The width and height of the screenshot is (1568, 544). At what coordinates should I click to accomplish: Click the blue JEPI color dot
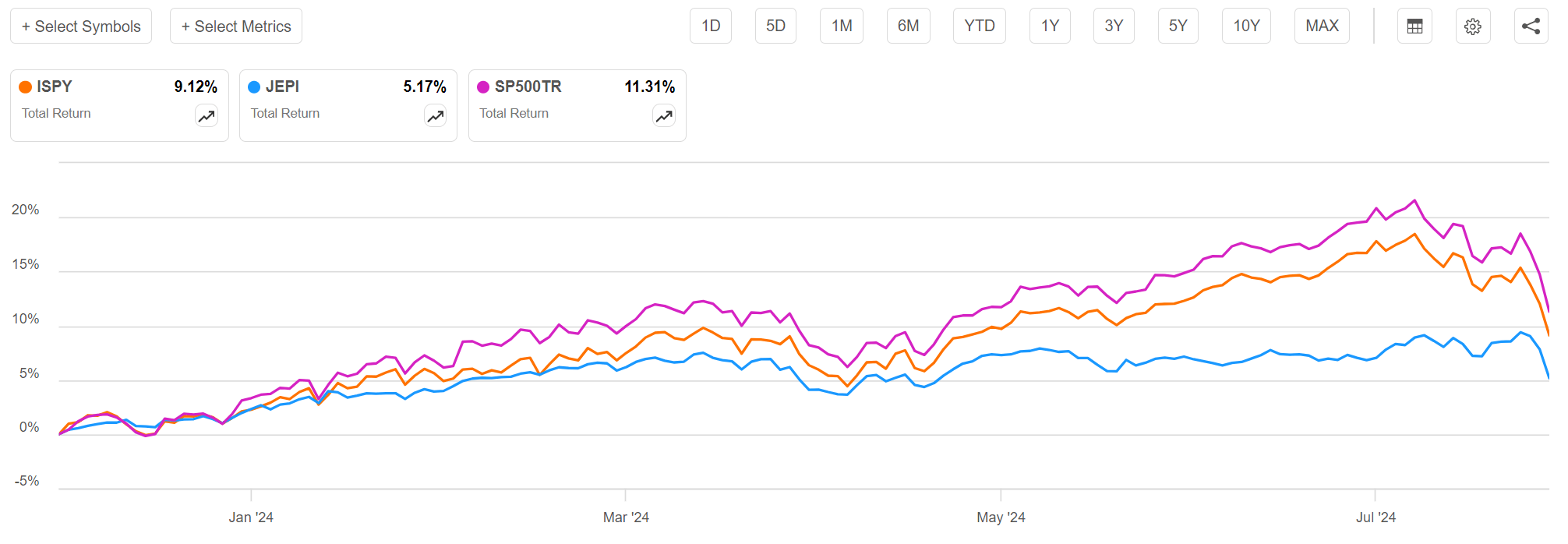pyautogui.click(x=254, y=87)
